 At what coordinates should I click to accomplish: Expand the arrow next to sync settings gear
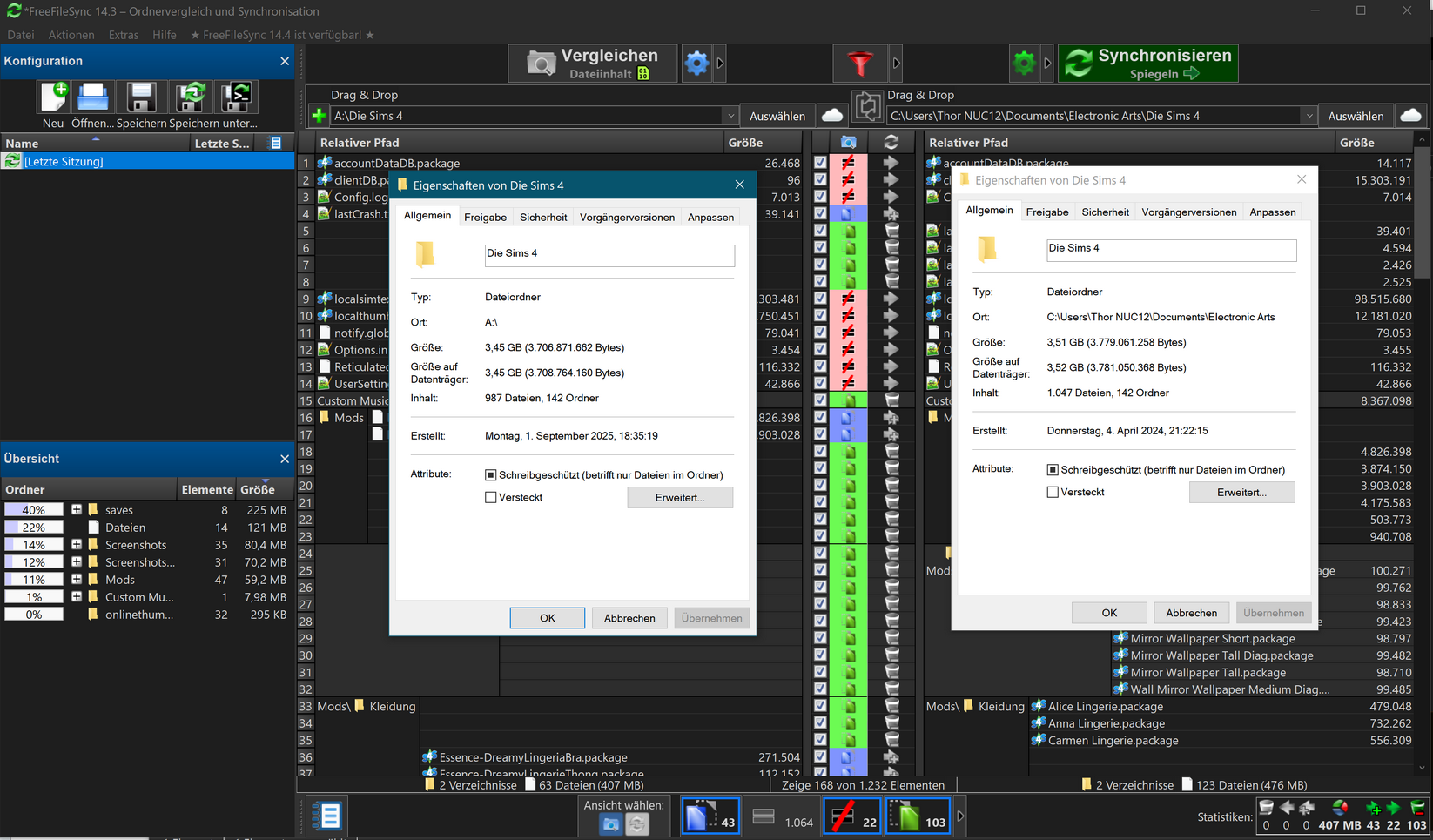click(1047, 64)
